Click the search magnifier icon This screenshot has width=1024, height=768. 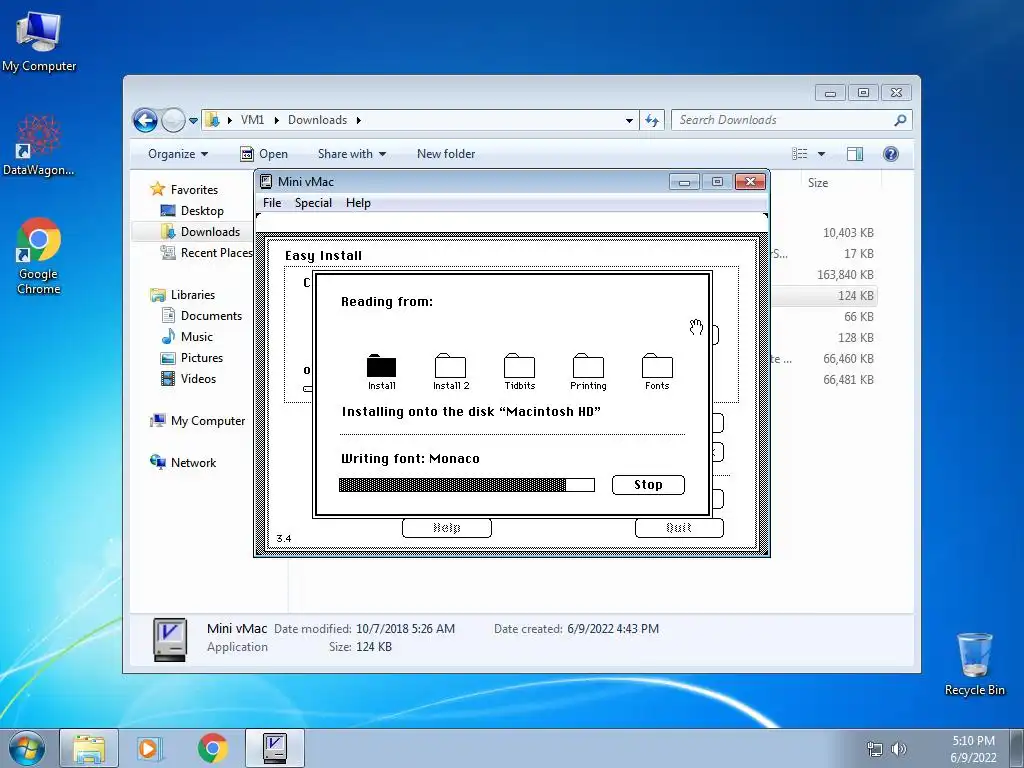tap(901, 120)
